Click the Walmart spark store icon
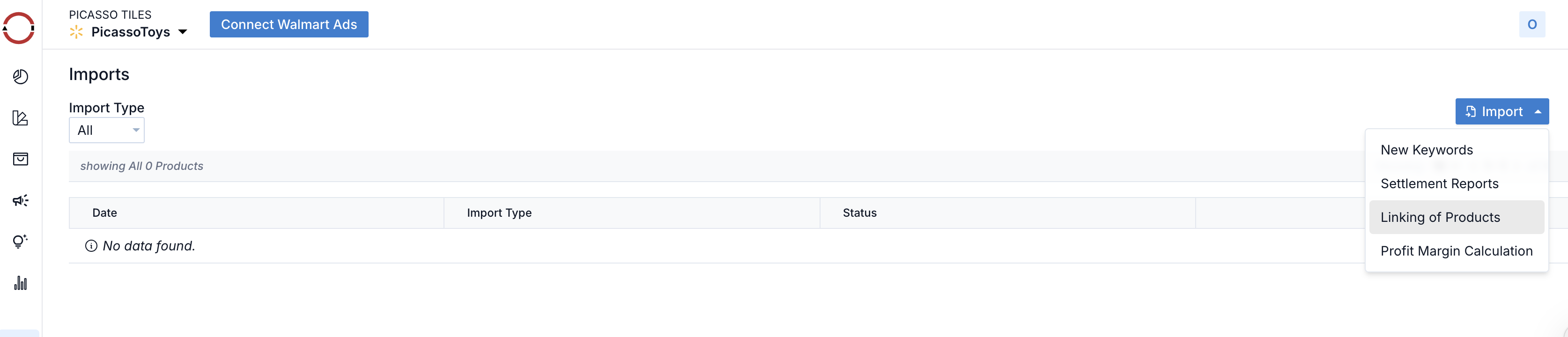 76,32
